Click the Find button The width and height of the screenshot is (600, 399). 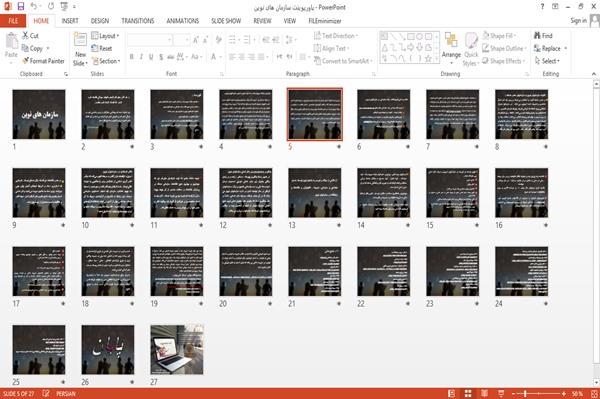coord(543,36)
